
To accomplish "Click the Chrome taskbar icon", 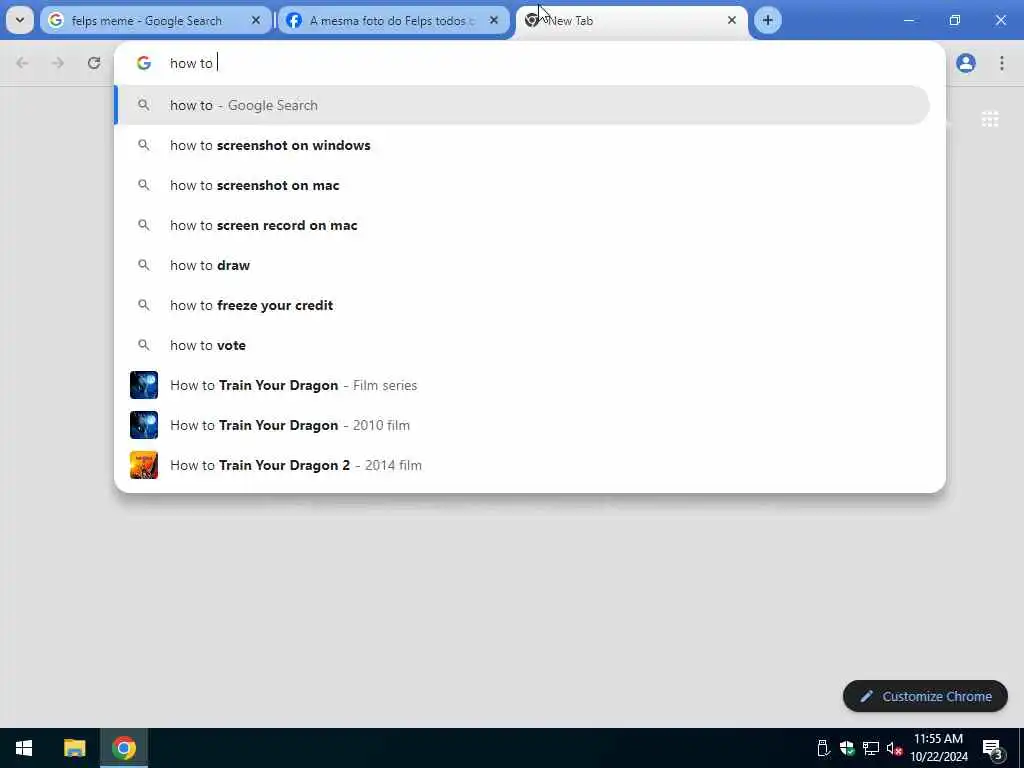I will click(124, 748).
